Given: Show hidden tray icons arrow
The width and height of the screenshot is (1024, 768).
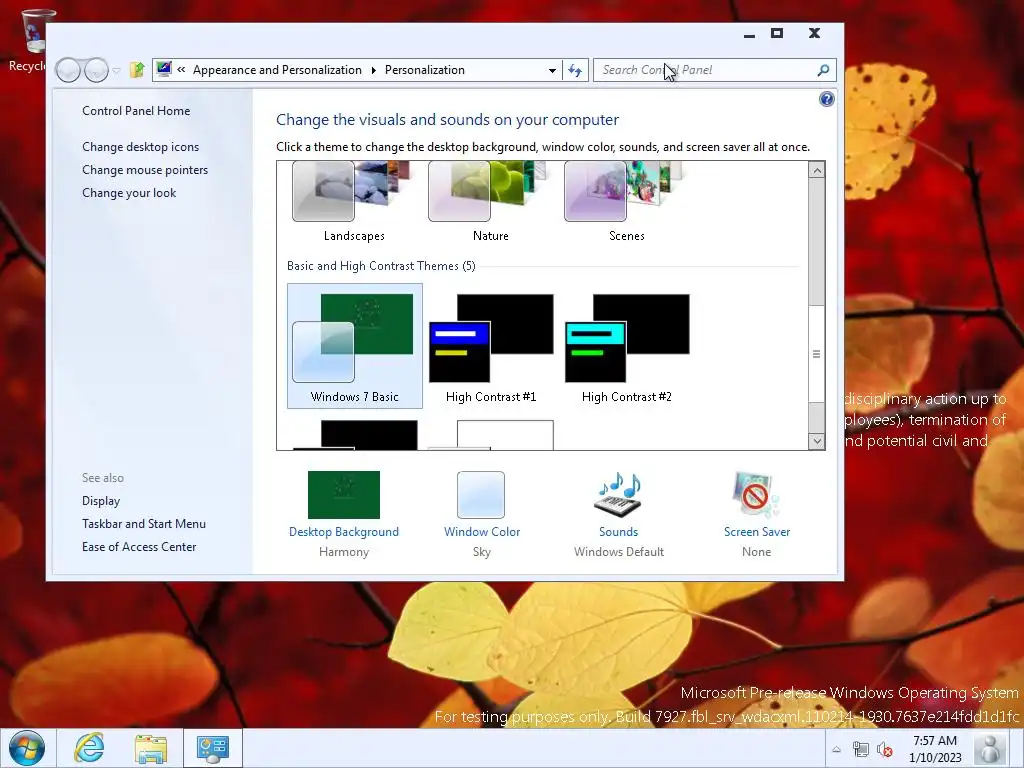Looking at the screenshot, I should click(836, 750).
